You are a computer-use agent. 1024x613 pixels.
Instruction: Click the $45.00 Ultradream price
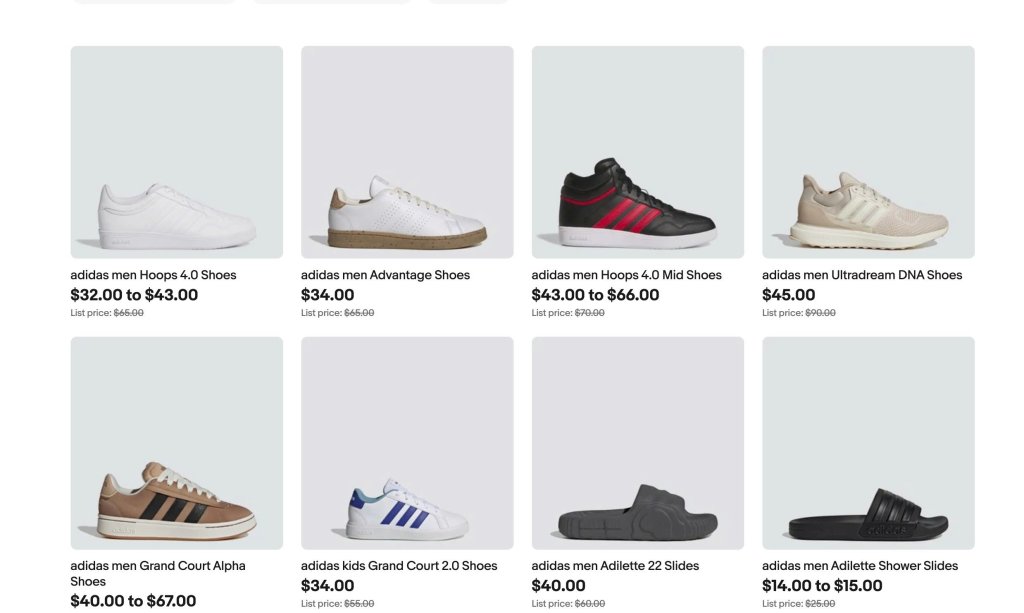click(x=788, y=295)
